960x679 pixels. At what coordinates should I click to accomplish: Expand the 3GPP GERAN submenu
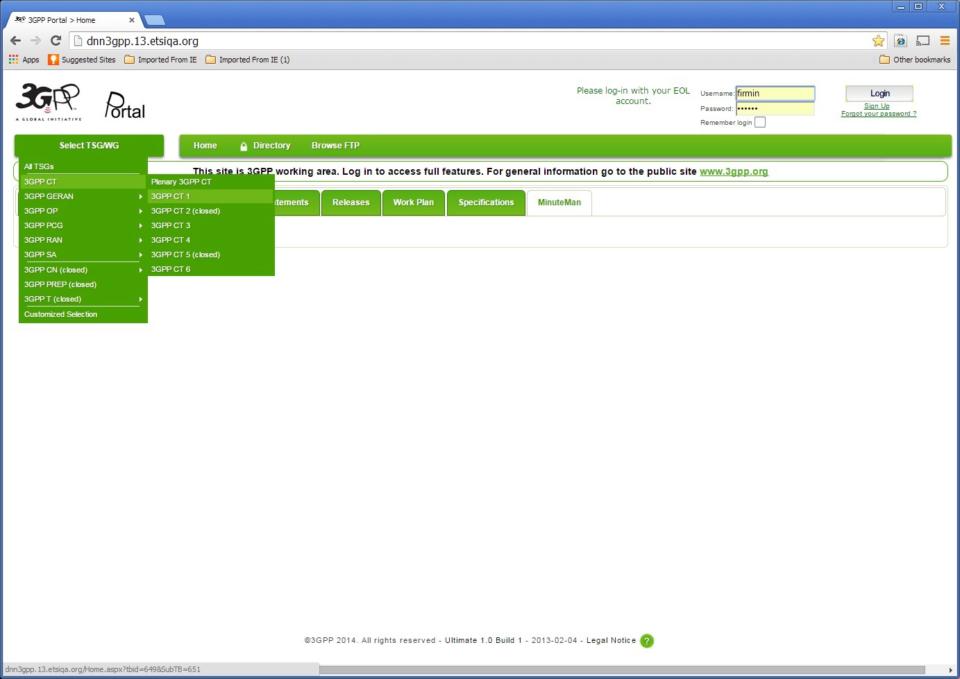[x=83, y=197]
